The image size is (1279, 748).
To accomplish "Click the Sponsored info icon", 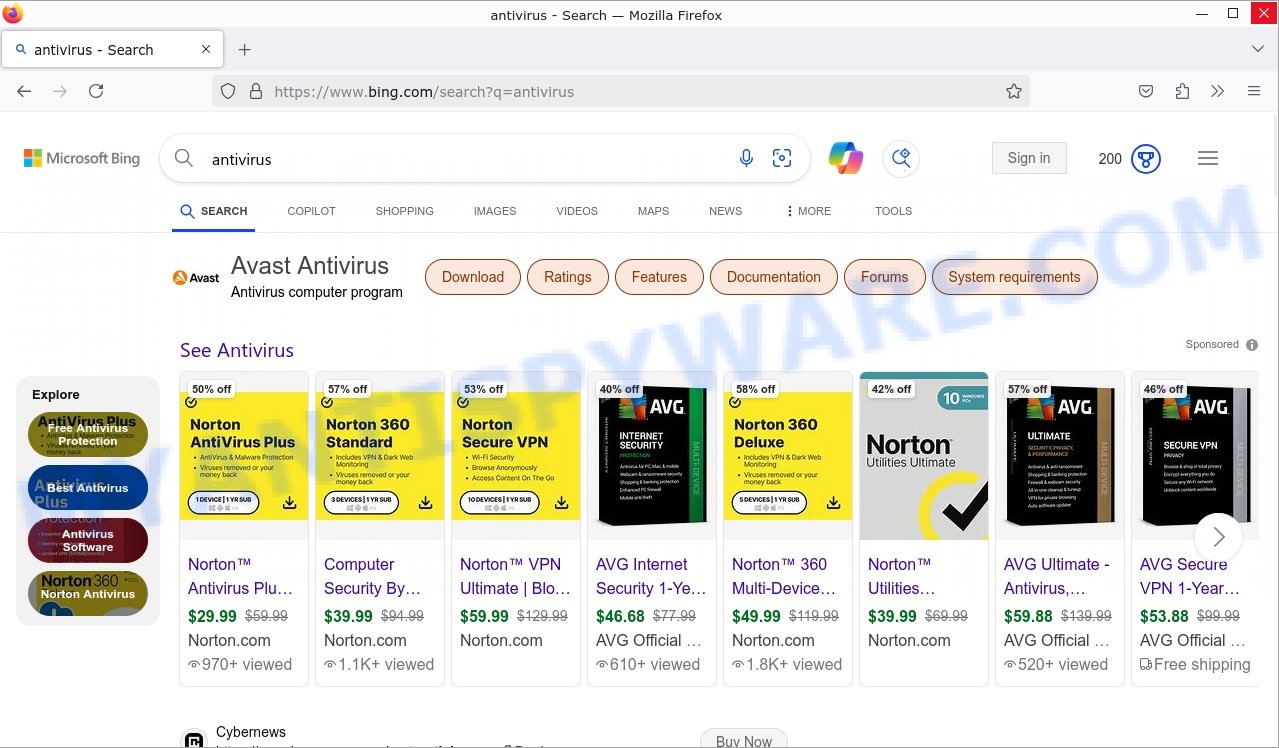I will [x=1252, y=345].
